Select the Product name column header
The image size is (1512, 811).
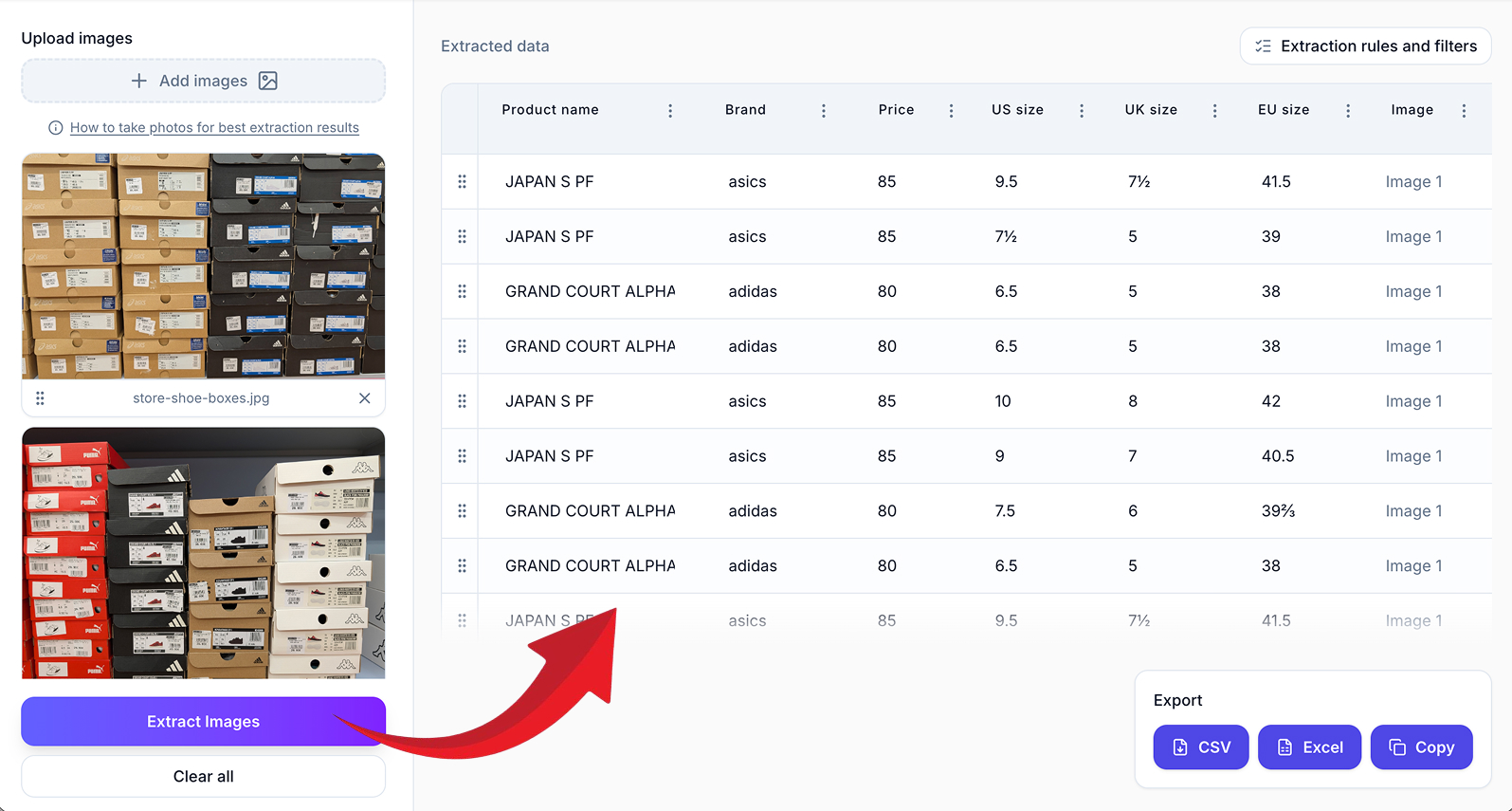pyautogui.click(x=551, y=110)
